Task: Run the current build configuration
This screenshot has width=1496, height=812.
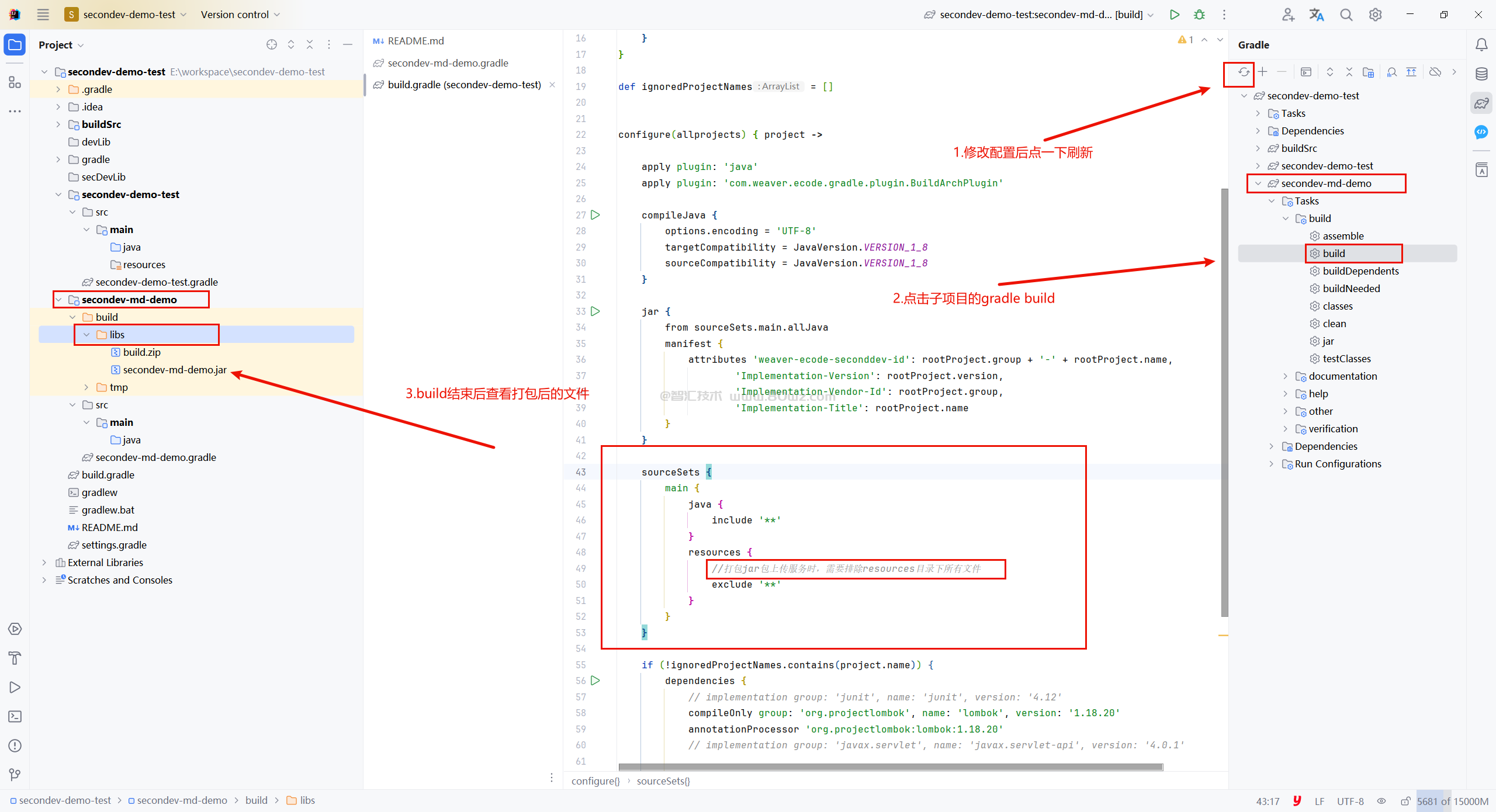Action: [x=1175, y=15]
